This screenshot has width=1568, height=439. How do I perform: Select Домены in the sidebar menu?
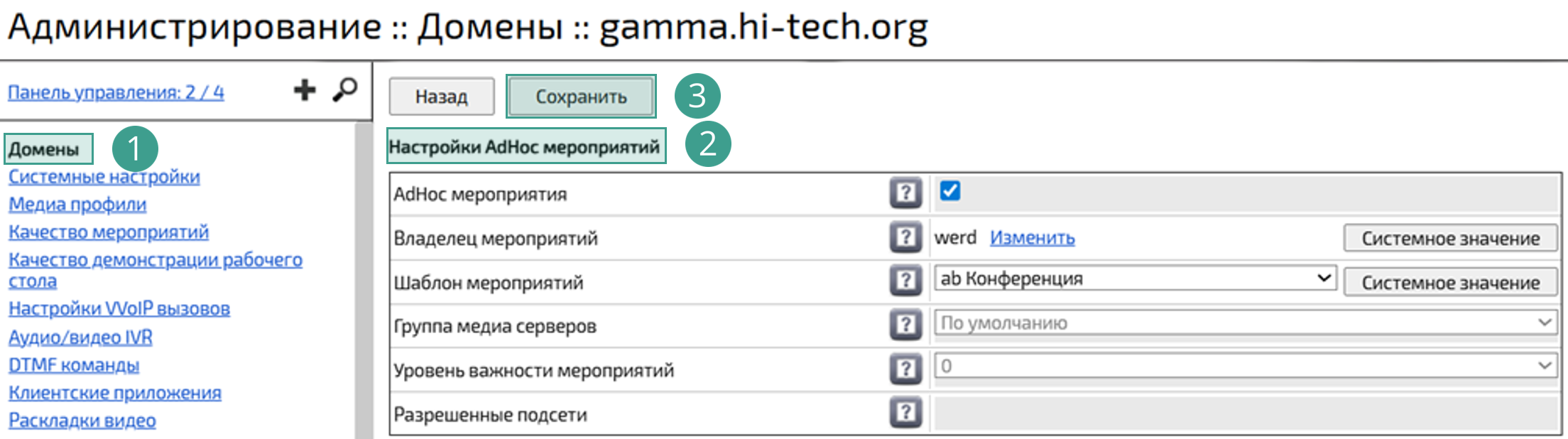click(x=44, y=149)
